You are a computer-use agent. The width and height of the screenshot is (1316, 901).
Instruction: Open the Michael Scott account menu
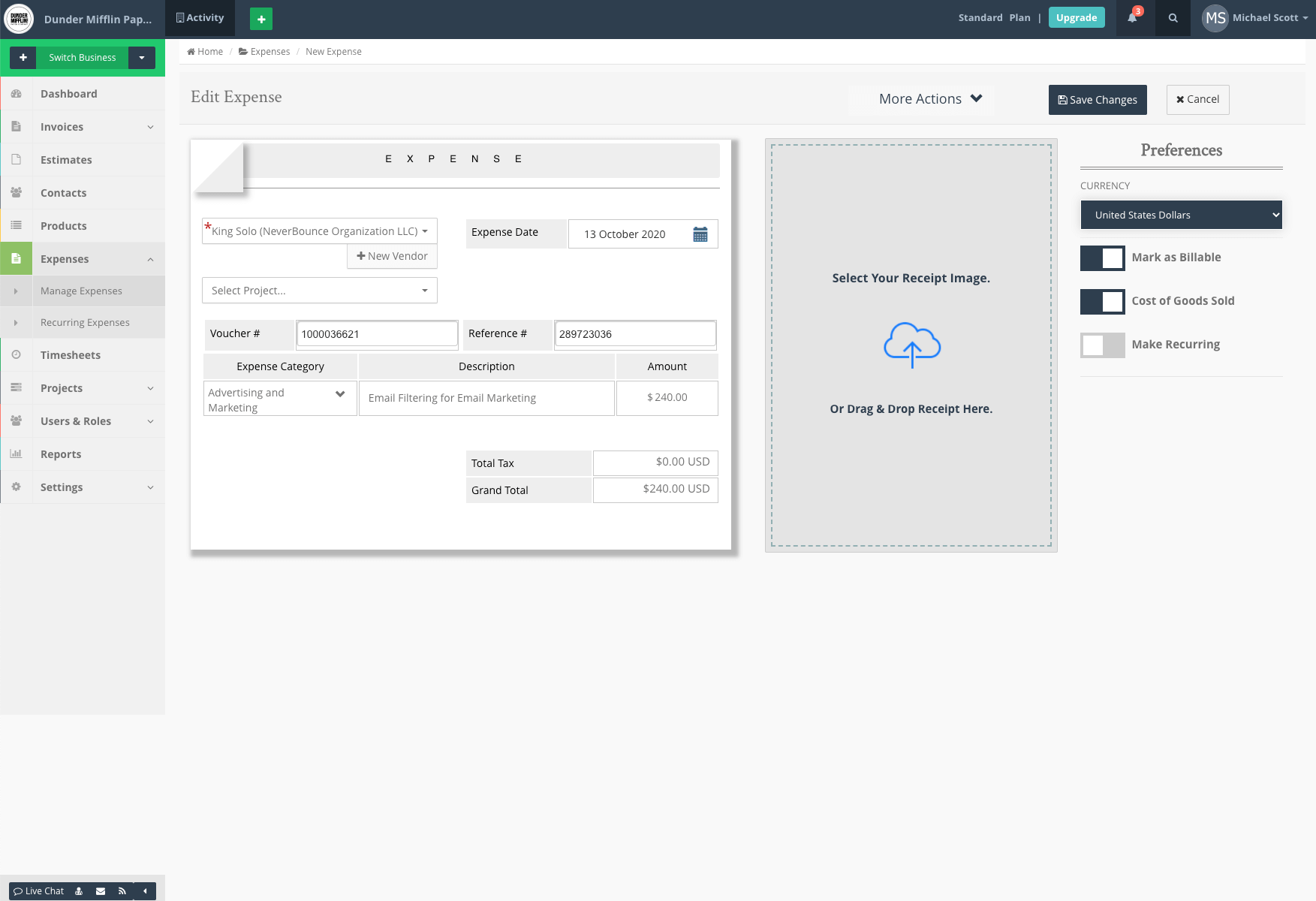tap(1269, 18)
